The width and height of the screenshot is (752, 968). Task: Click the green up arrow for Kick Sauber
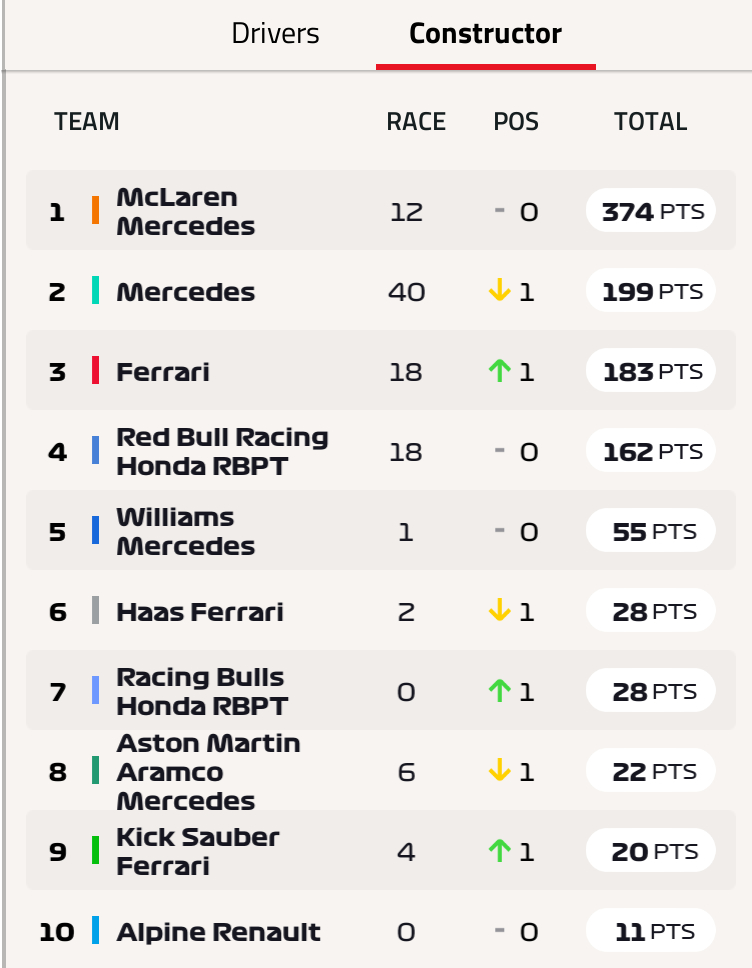[x=499, y=850]
